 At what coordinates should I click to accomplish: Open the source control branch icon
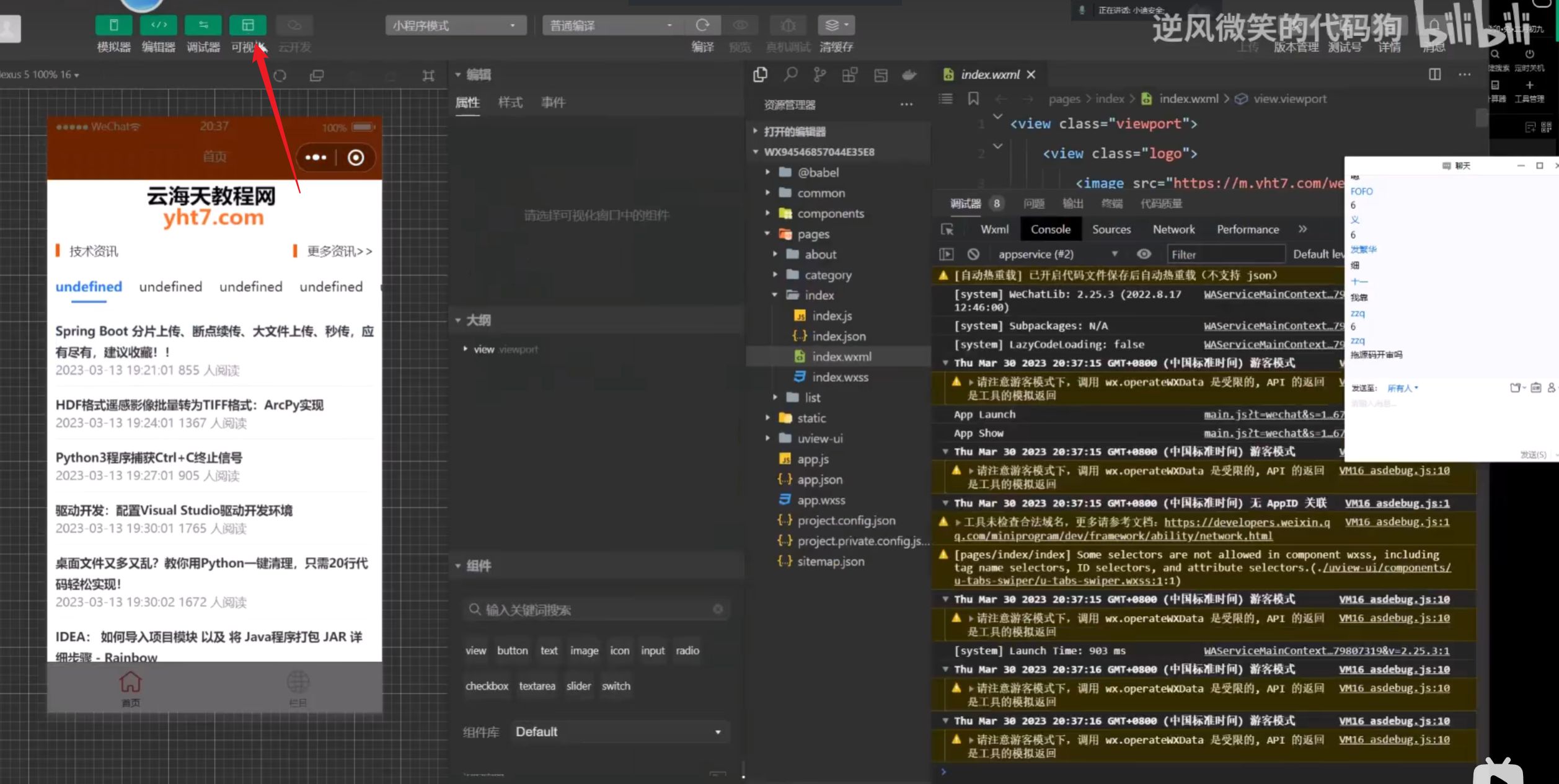pos(819,75)
